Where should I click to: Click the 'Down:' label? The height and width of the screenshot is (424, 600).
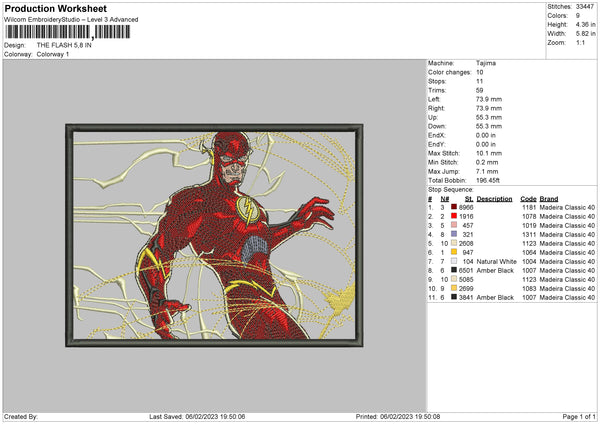[437, 126]
